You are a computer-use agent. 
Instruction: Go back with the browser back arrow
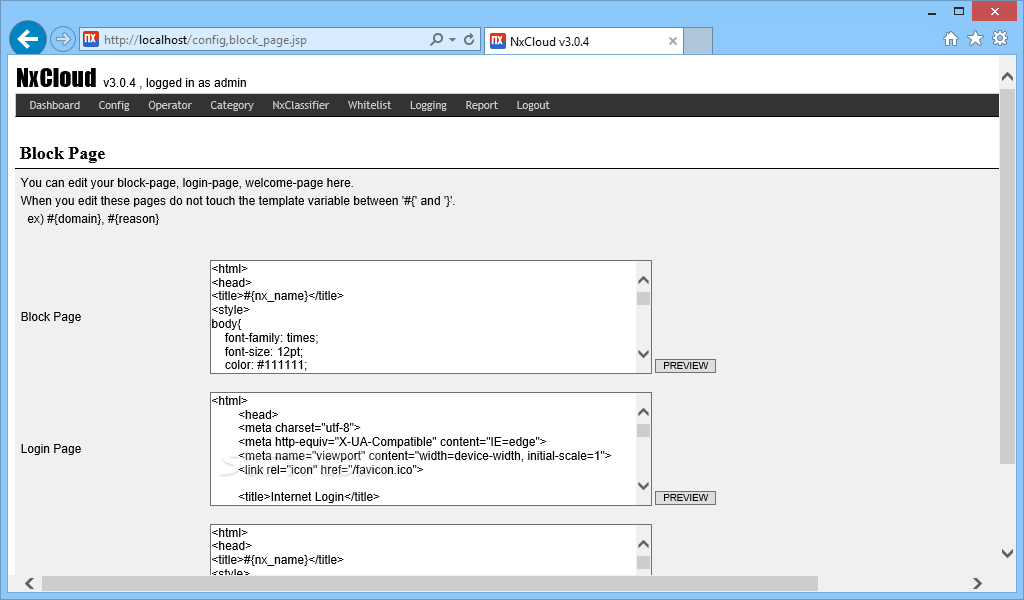28,39
